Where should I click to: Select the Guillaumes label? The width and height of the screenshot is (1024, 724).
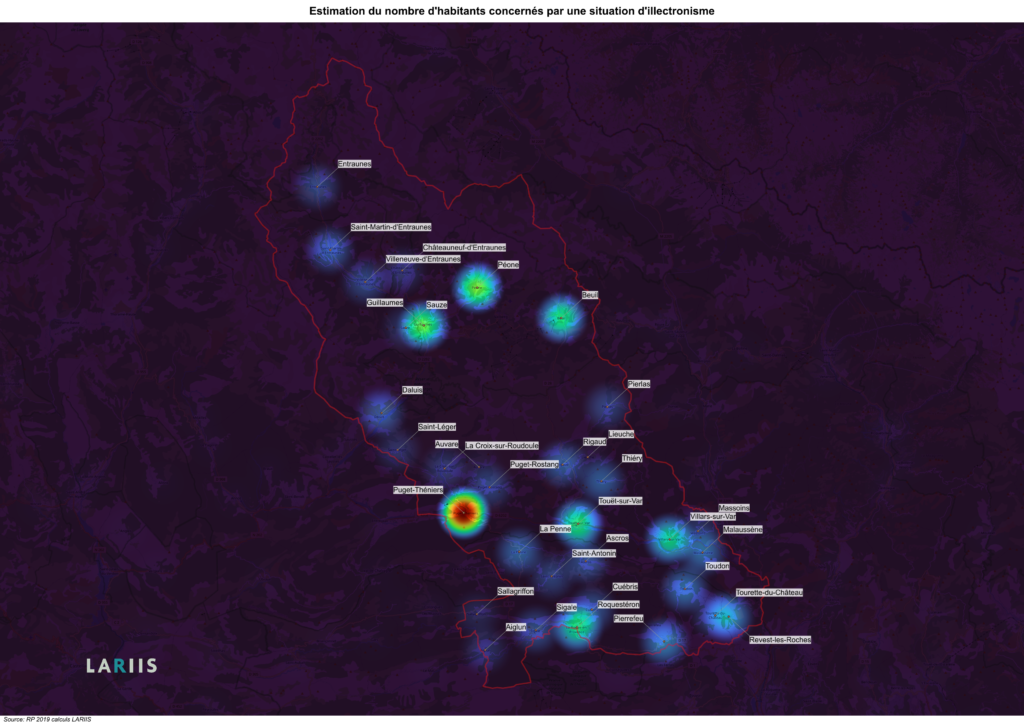coord(385,302)
